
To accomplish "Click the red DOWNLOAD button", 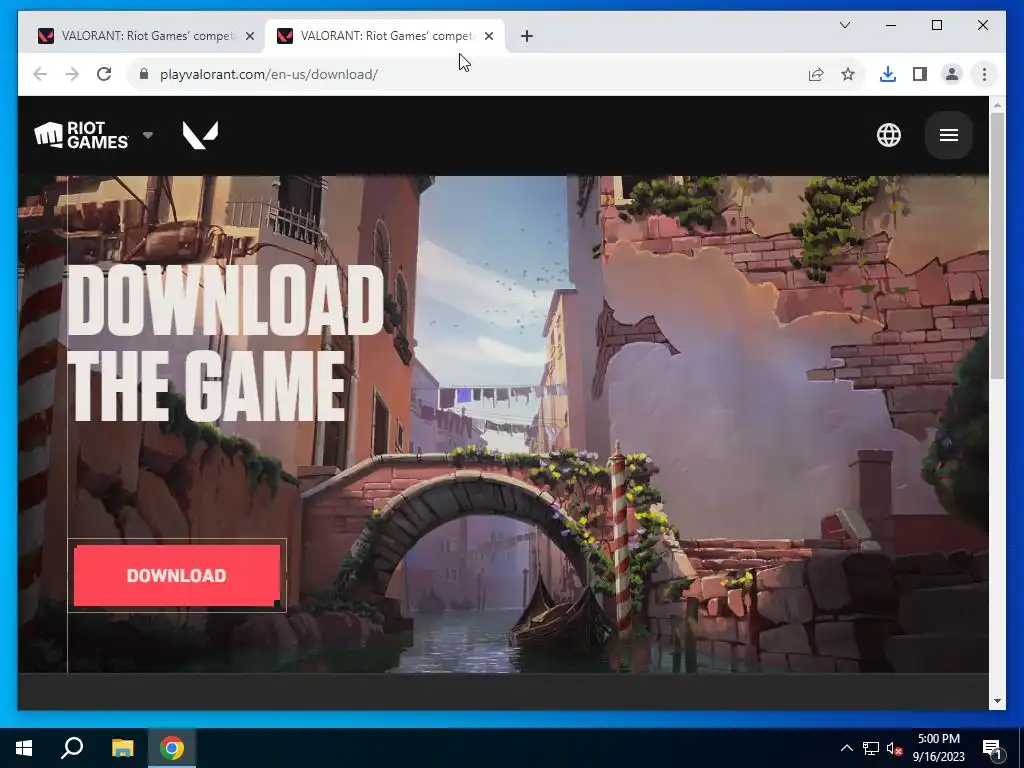I will [x=177, y=575].
